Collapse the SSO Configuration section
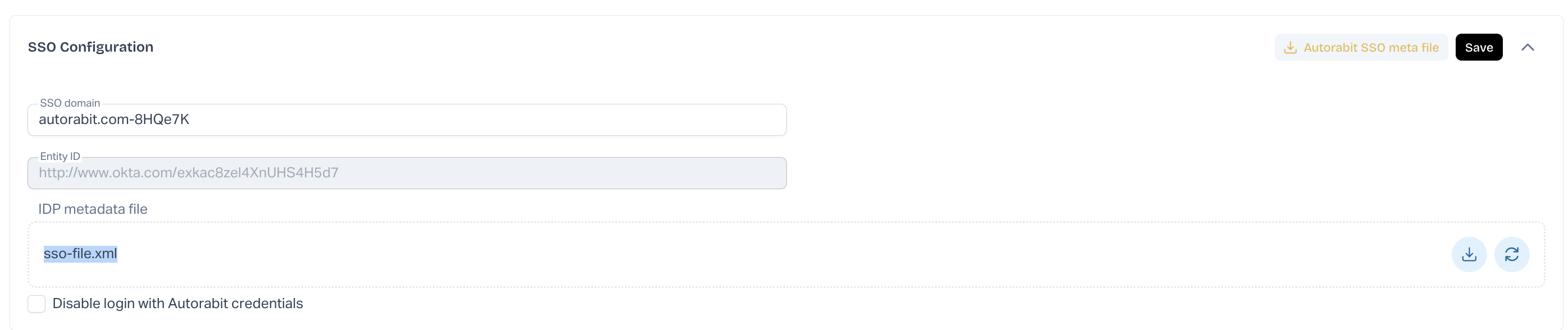The width and height of the screenshot is (1568, 330). click(1527, 47)
